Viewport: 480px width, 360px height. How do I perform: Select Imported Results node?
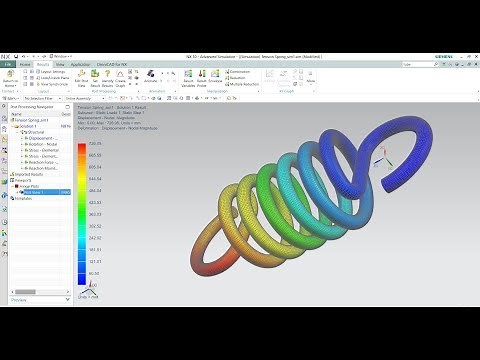click(29, 174)
